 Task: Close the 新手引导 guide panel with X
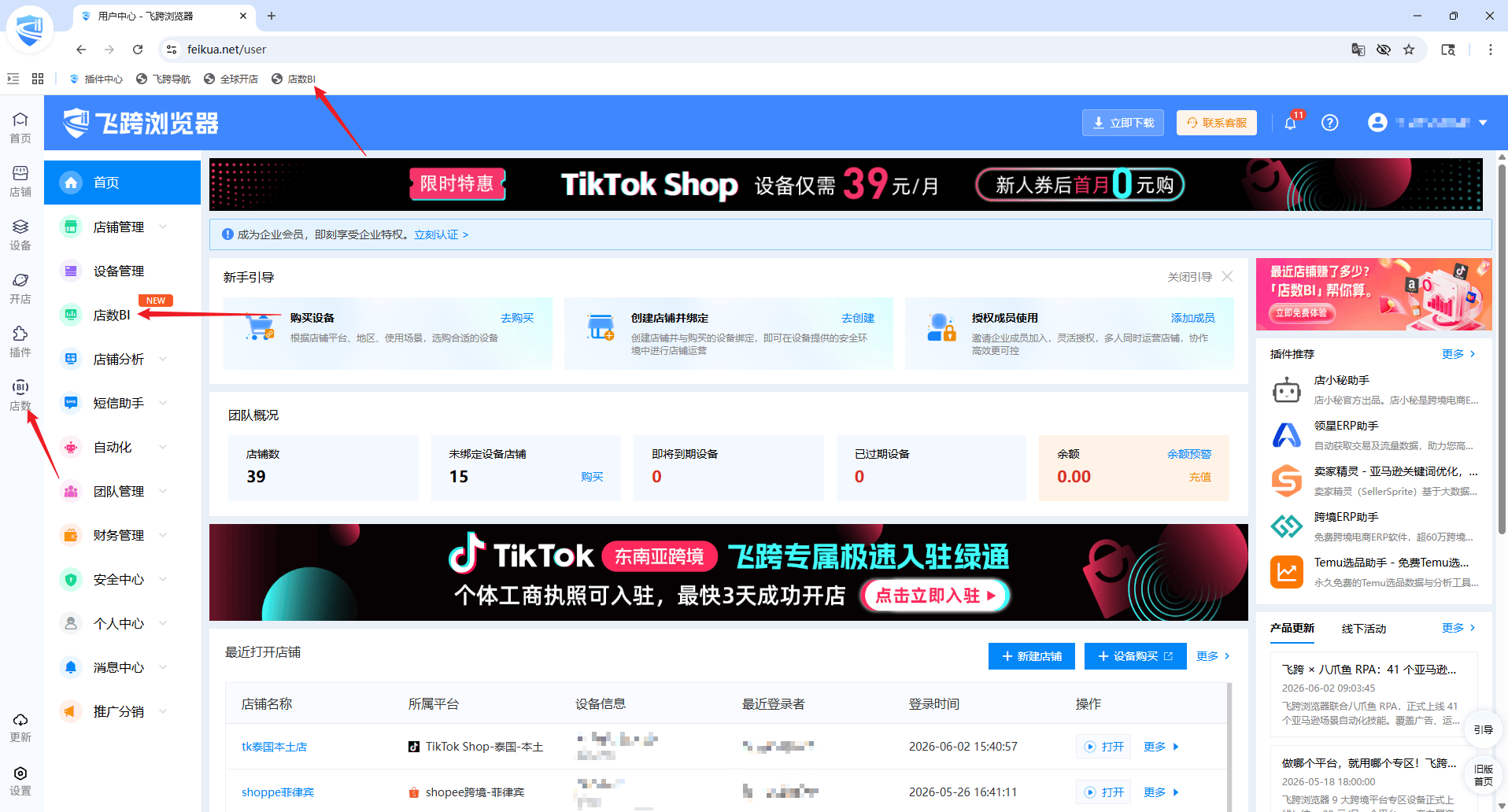click(1227, 277)
